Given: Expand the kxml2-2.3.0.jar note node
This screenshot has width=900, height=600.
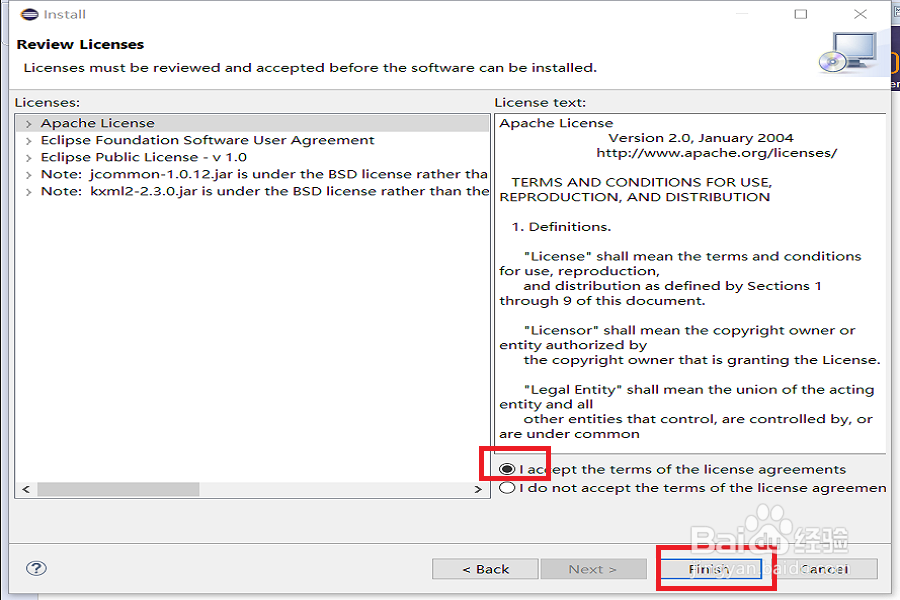Looking at the screenshot, I should (x=28, y=192).
